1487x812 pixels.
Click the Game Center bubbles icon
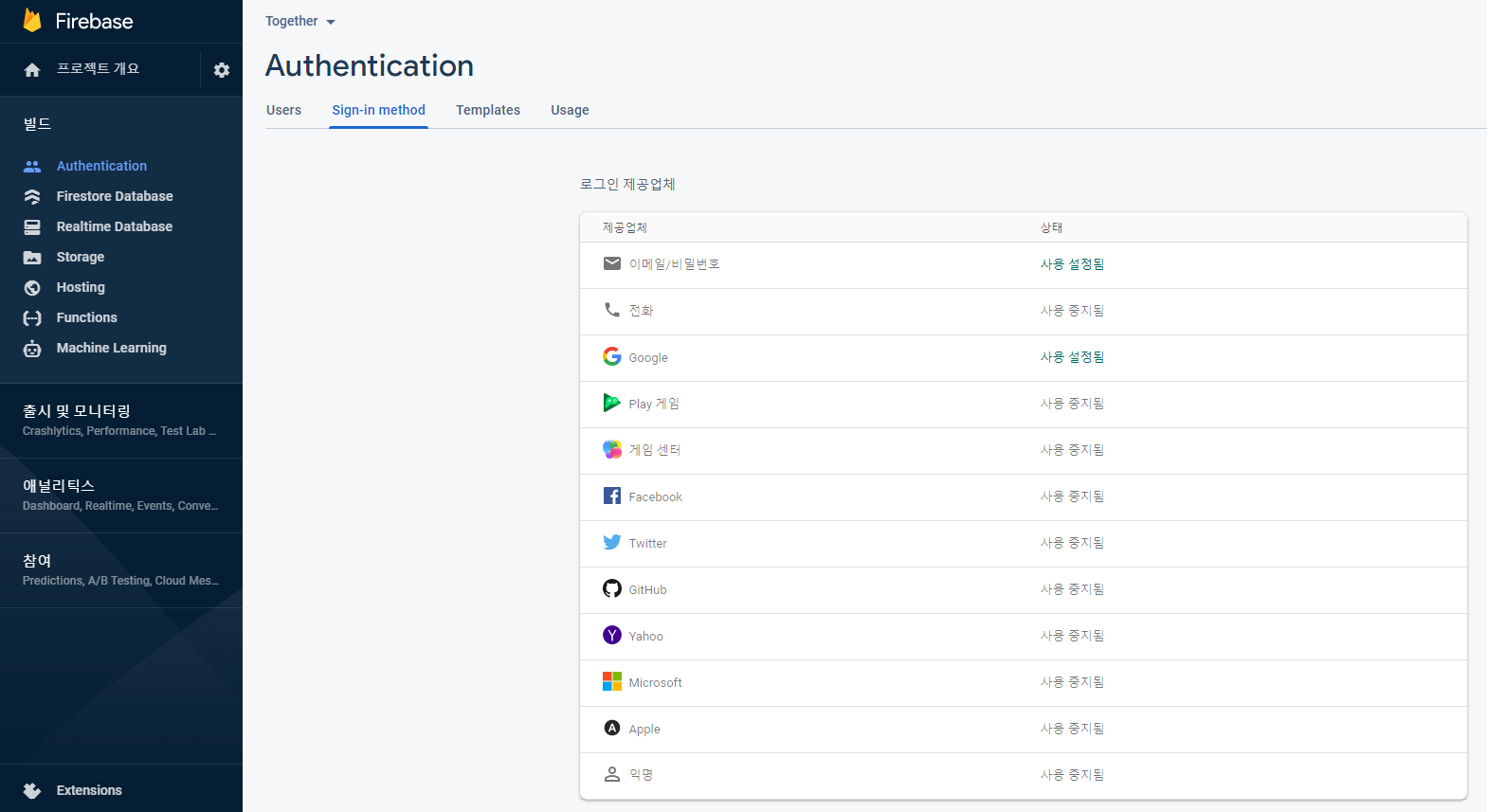(612, 449)
